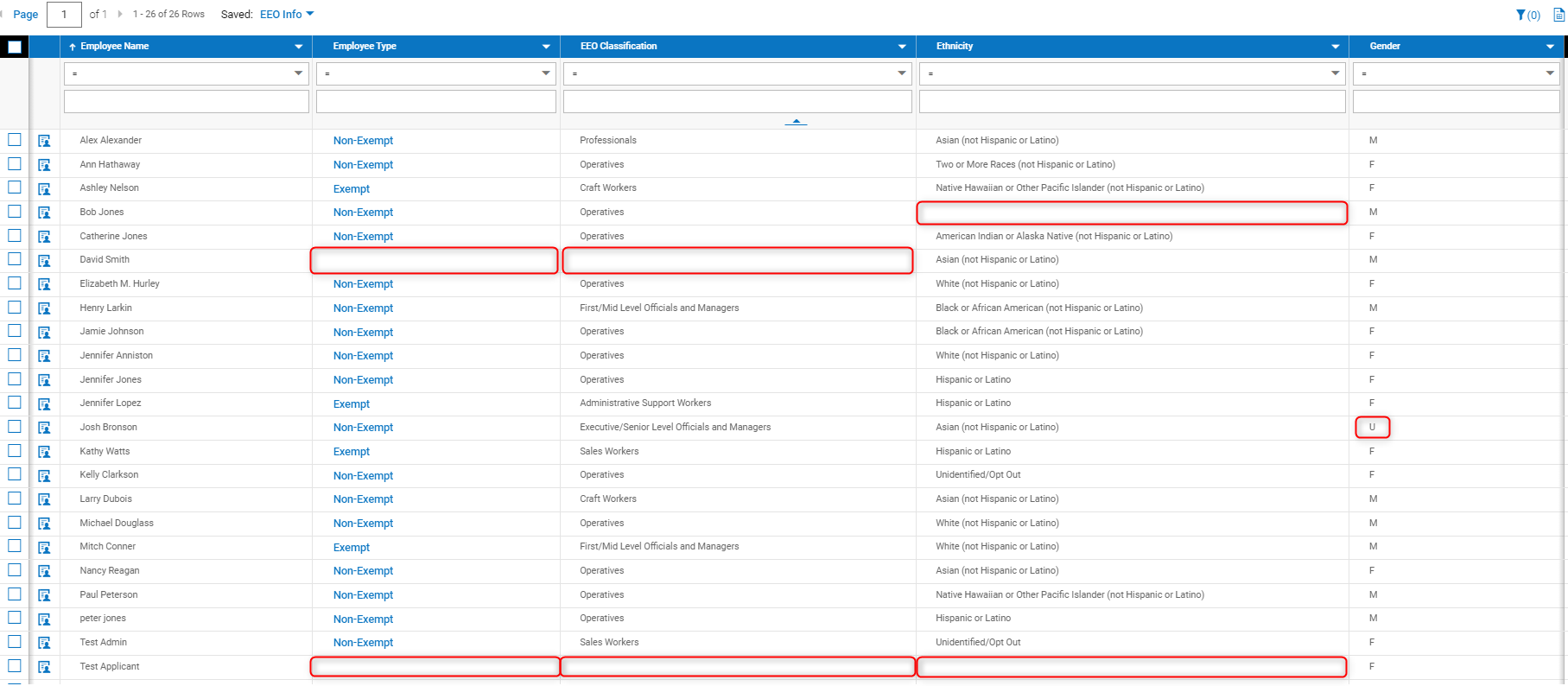Viewport: 1568px width, 686px height.
Task: Open employee record icon for Kelly Clarkson
Action: click(44, 475)
